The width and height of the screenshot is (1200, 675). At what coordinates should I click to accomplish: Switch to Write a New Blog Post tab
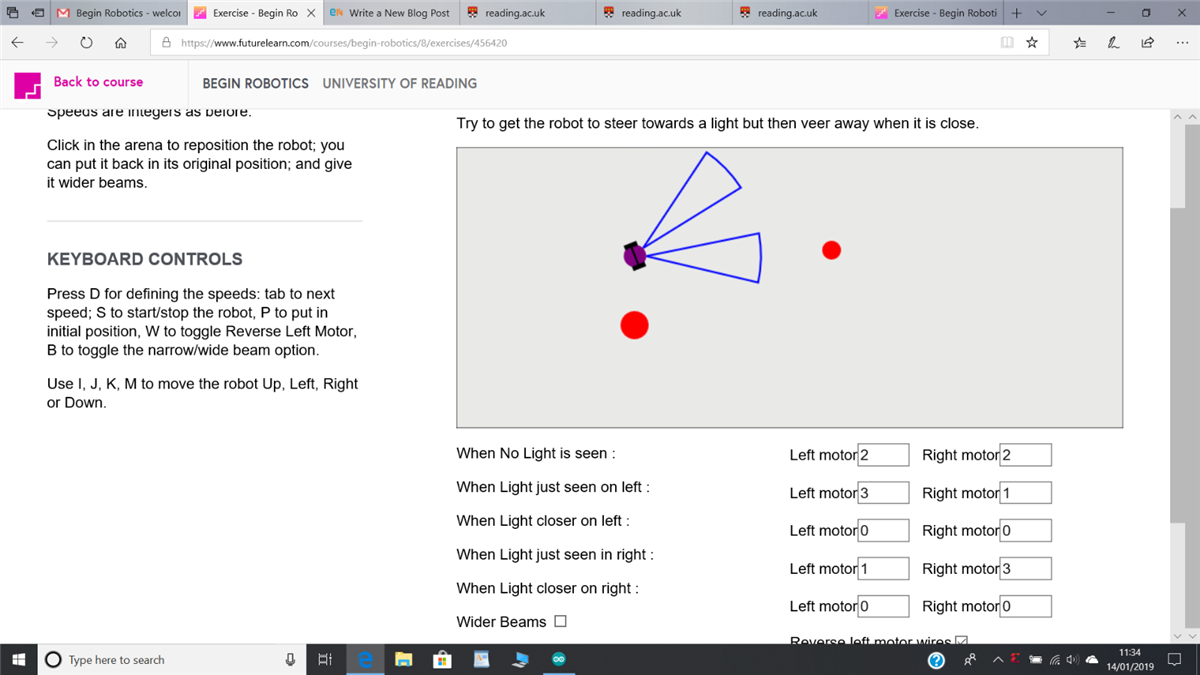[x=390, y=13]
